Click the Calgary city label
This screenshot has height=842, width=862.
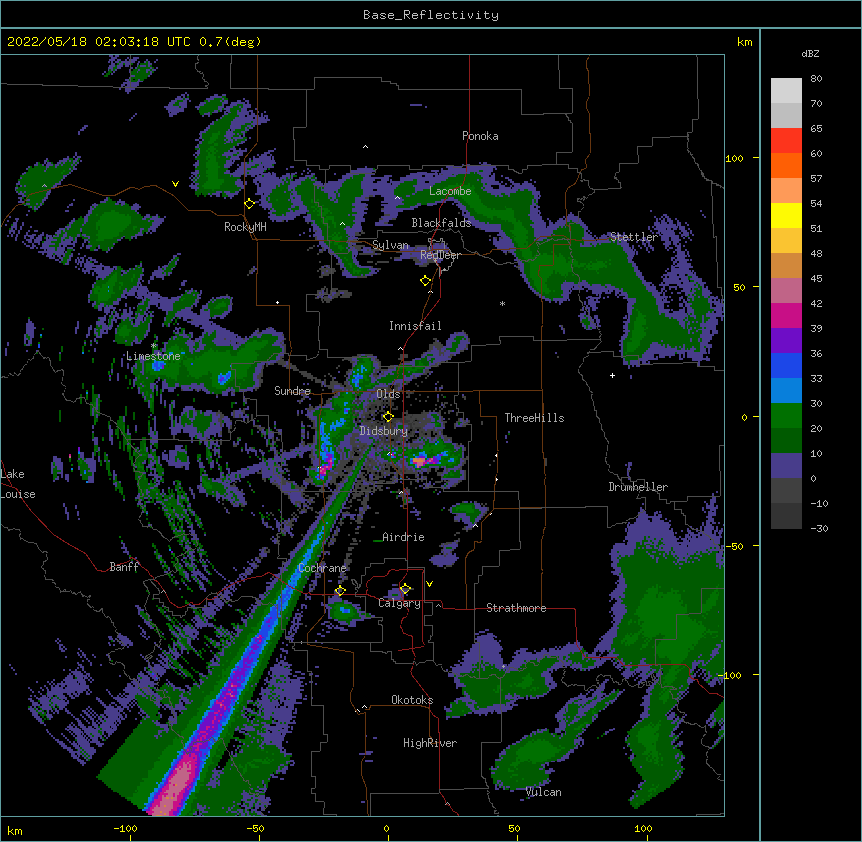399,603
